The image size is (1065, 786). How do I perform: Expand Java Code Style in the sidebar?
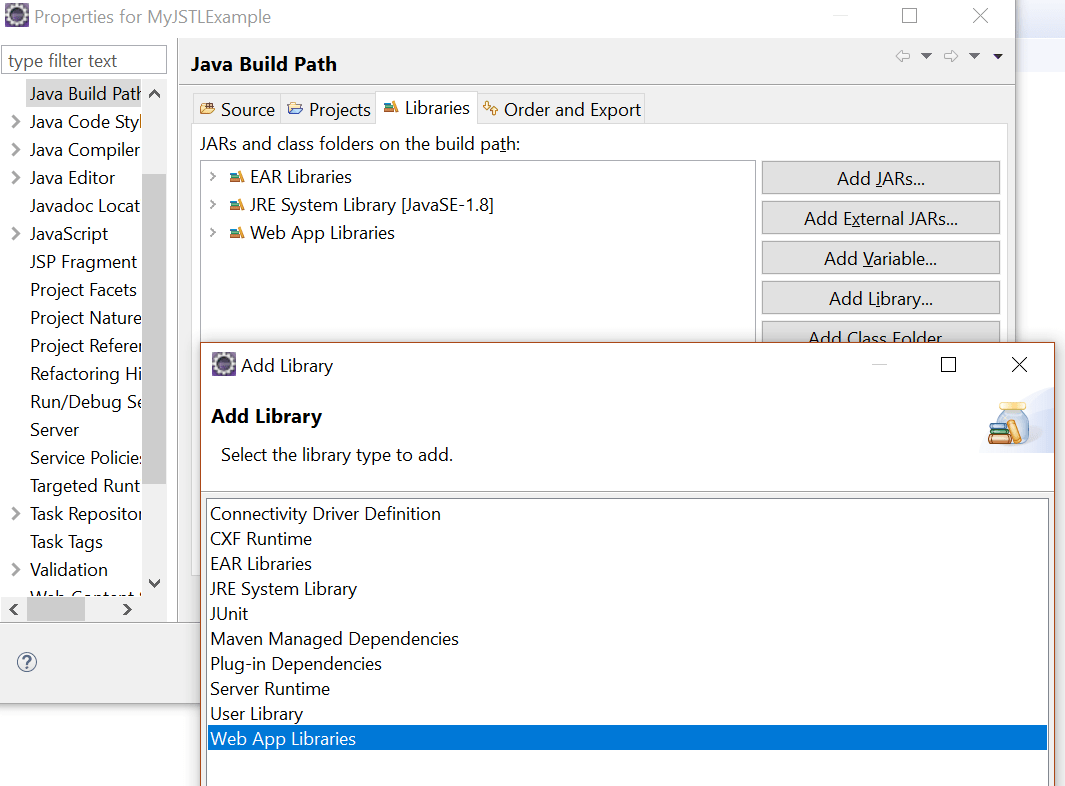tap(16, 121)
